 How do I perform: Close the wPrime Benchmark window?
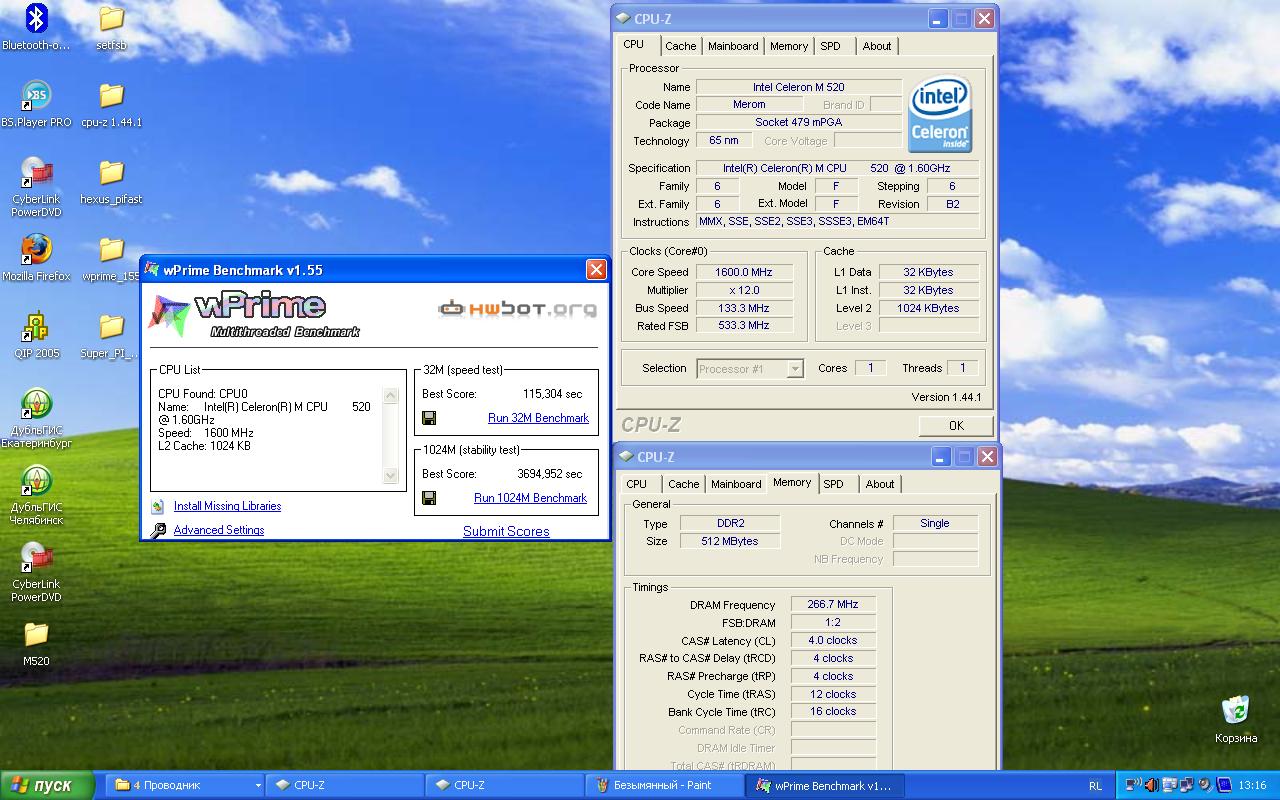(596, 269)
